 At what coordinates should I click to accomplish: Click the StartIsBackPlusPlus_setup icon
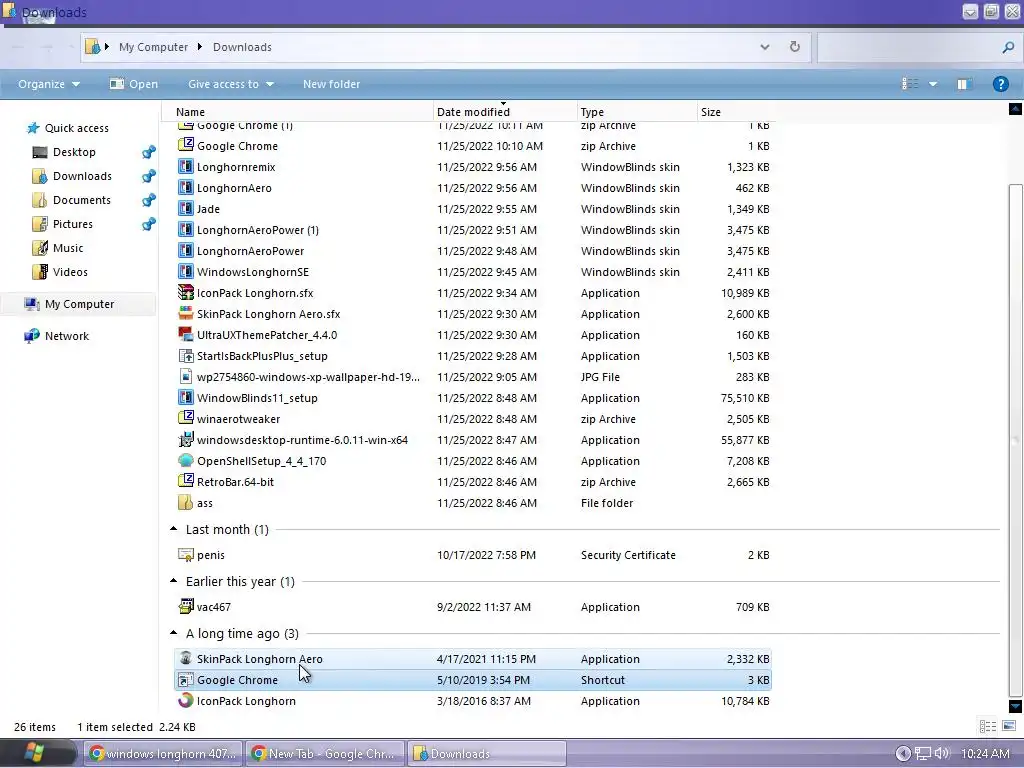(x=185, y=355)
